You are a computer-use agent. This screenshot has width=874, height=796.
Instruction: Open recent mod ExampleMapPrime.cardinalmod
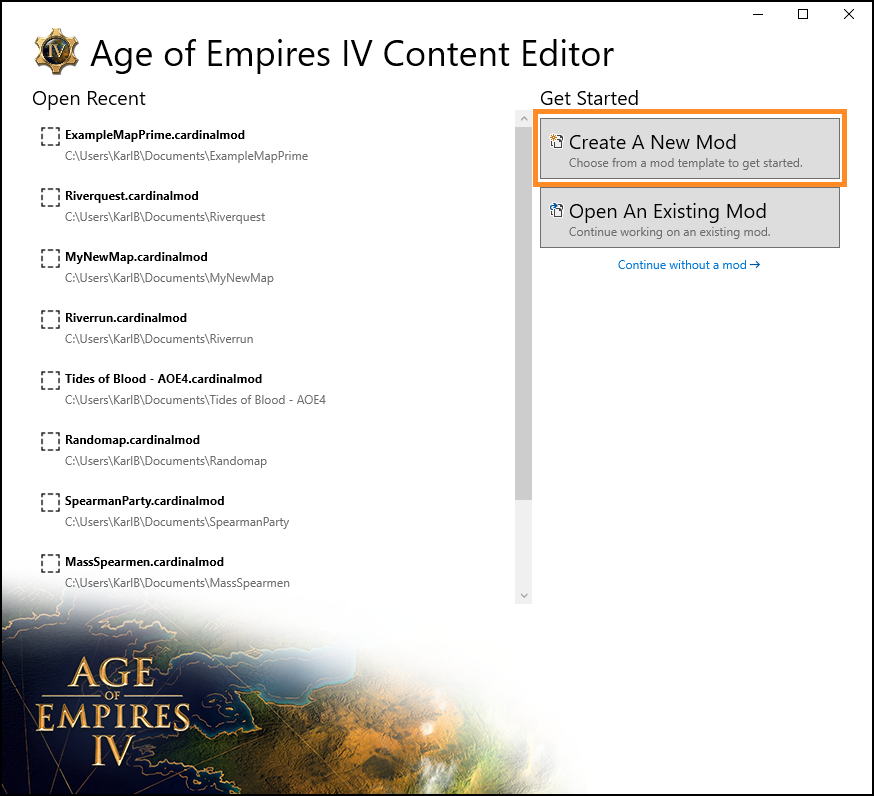[155, 135]
